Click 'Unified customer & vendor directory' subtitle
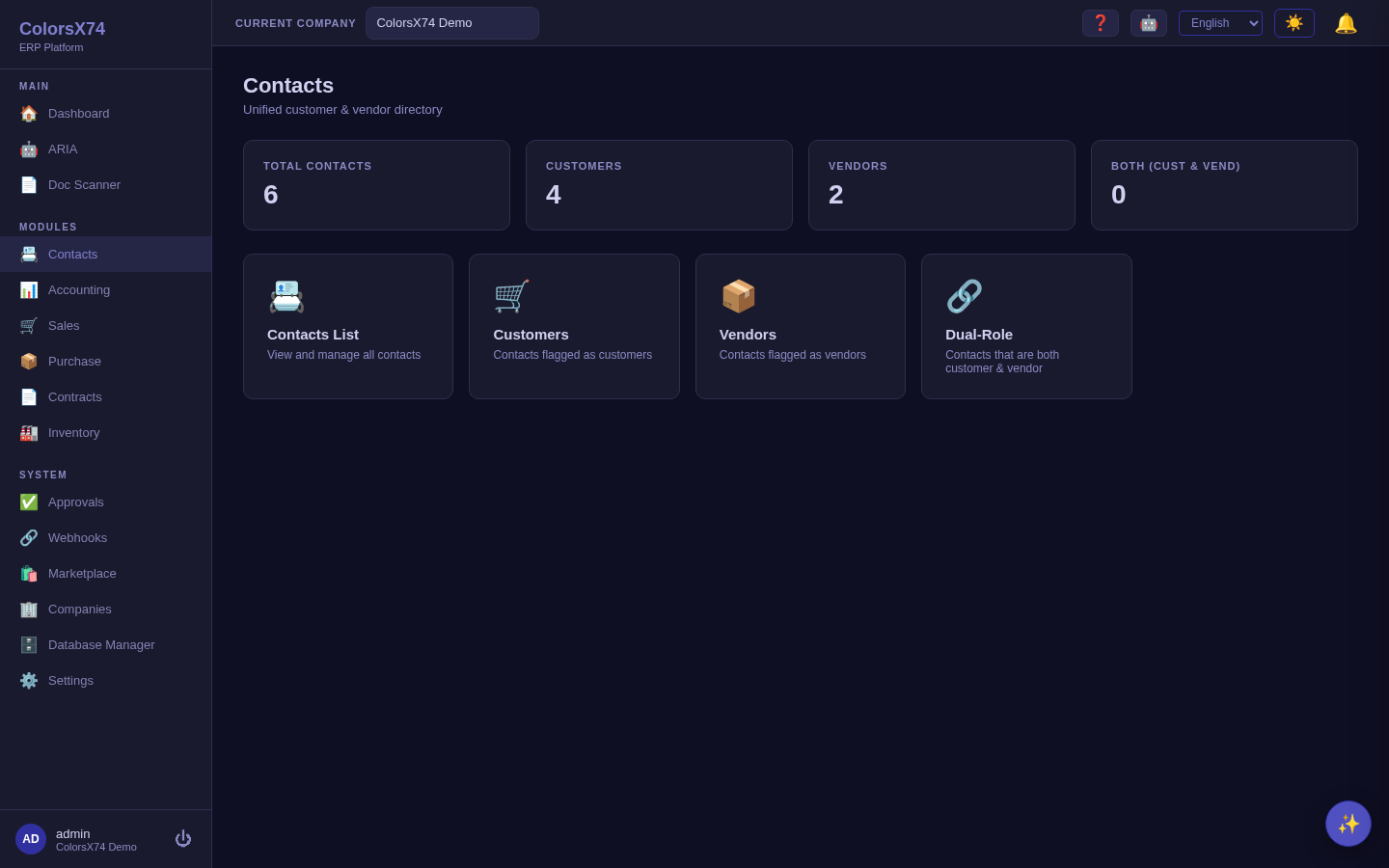The height and width of the screenshot is (868, 1389). click(x=342, y=110)
